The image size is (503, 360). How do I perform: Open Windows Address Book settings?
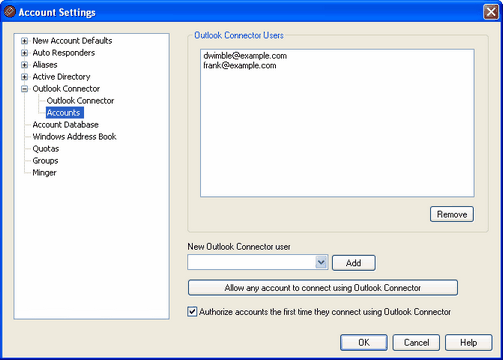coord(74,137)
